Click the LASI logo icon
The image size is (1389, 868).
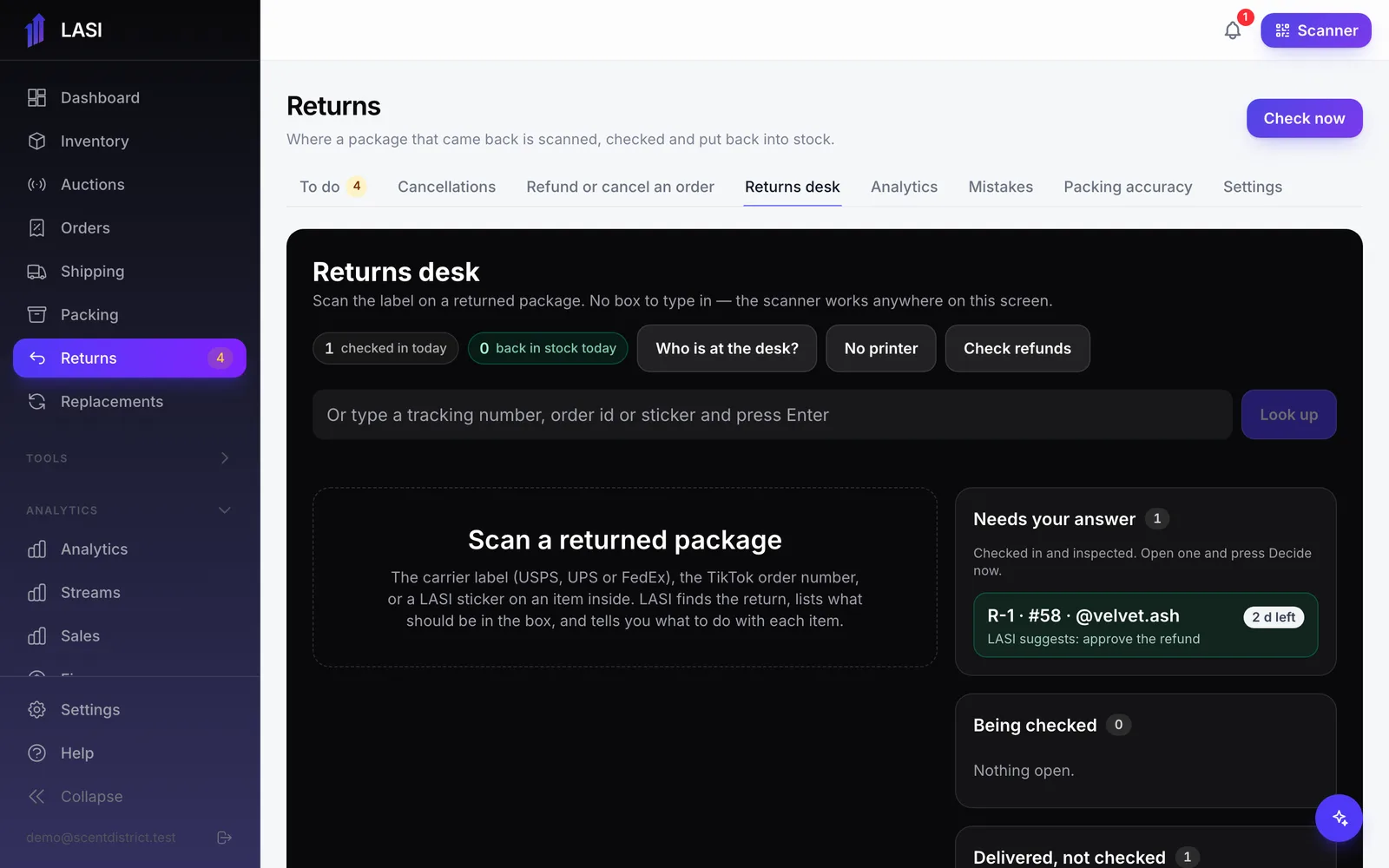[36, 30]
